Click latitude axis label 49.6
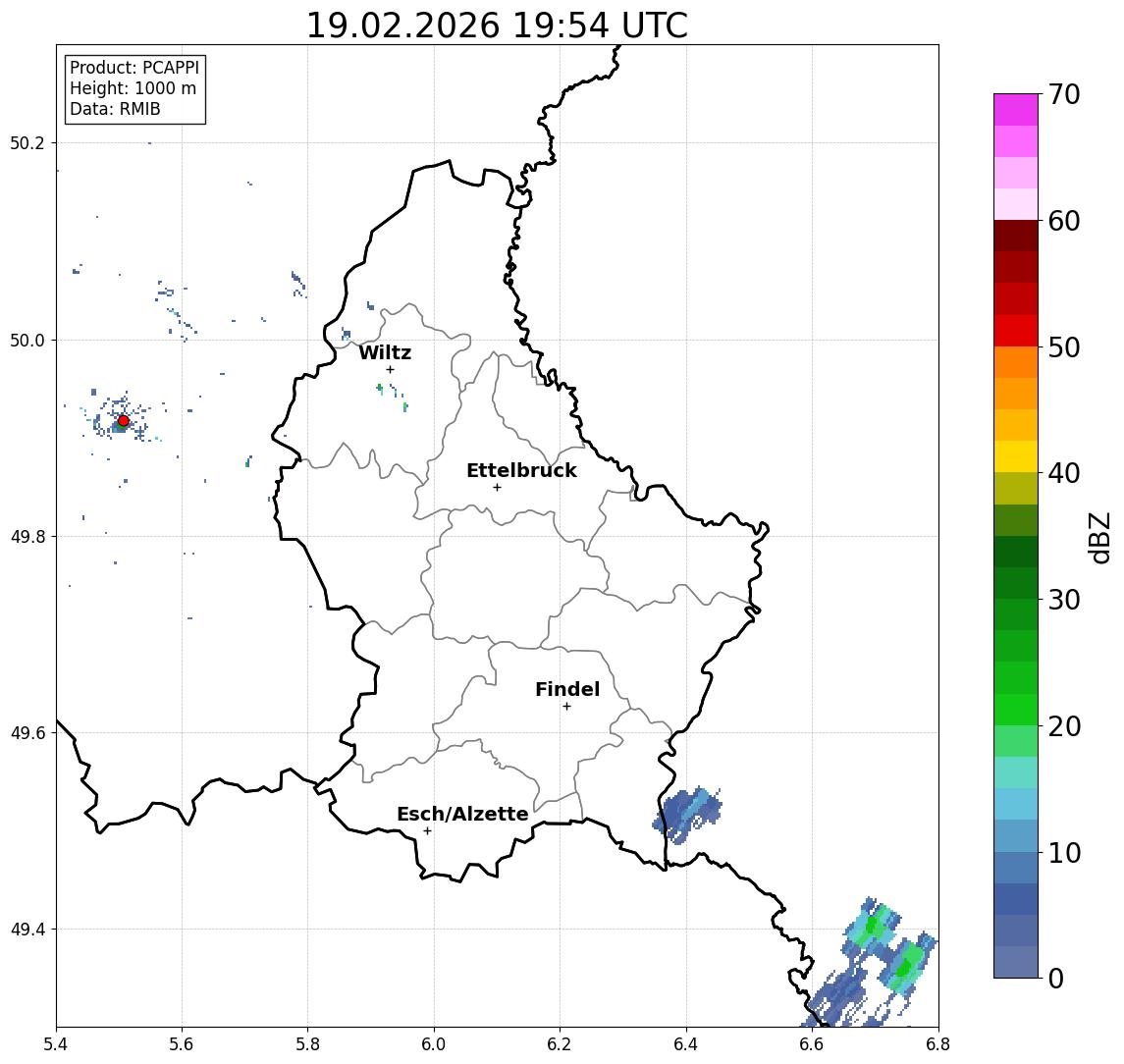1124x1064 pixels. [27, 733]
